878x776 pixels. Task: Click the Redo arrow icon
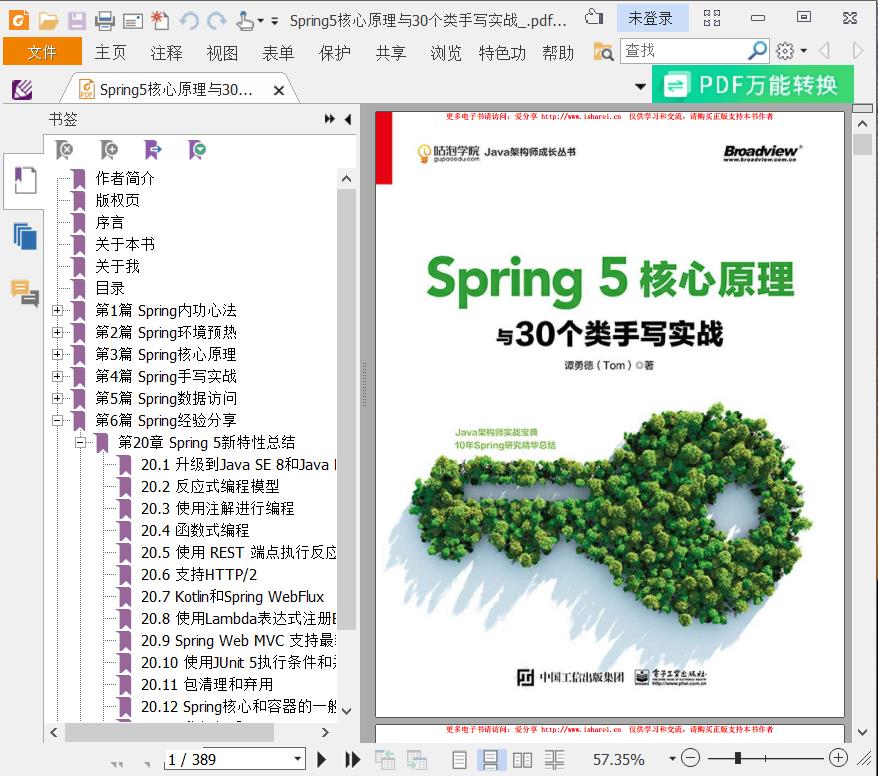tap(216, 21)
